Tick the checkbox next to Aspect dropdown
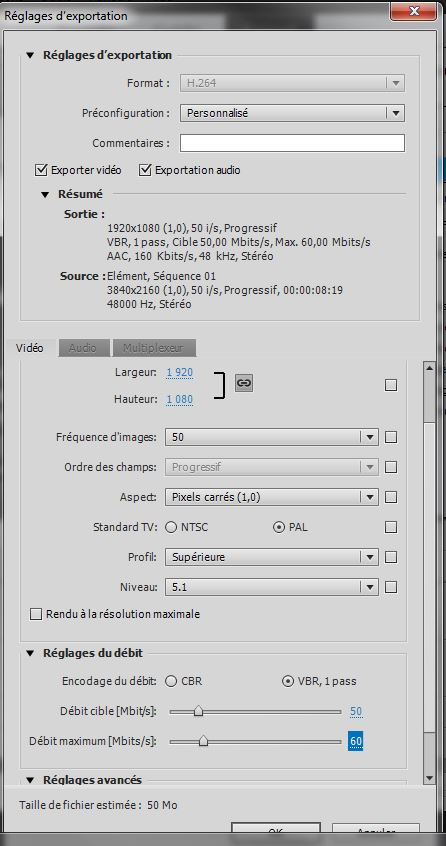The width and height of the screenshot is (446, 846). [391, 497]
